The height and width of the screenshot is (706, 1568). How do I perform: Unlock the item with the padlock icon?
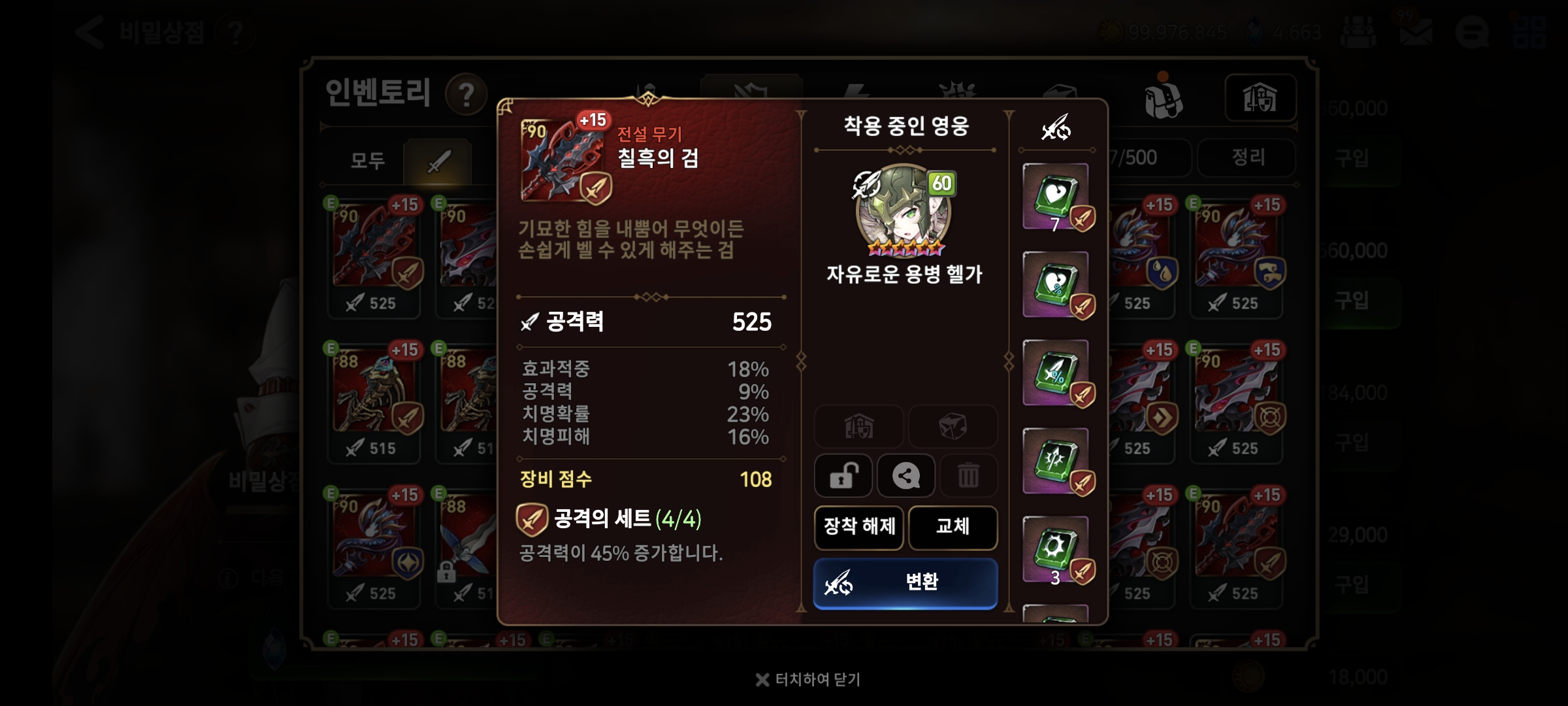pyautogui.click(x=843, y=475)
